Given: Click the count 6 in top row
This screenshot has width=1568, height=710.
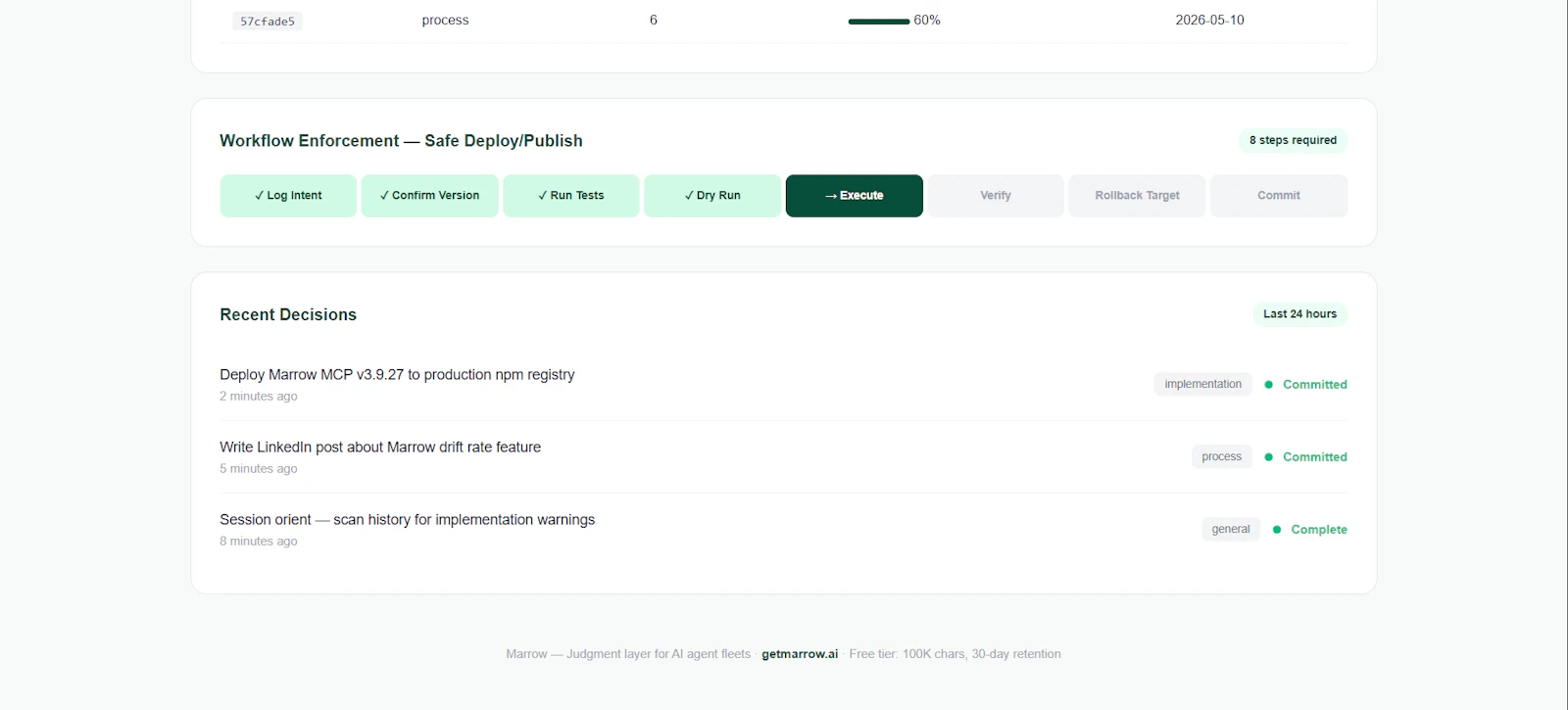Looking at the screenshot, I should tap(654, 20).
